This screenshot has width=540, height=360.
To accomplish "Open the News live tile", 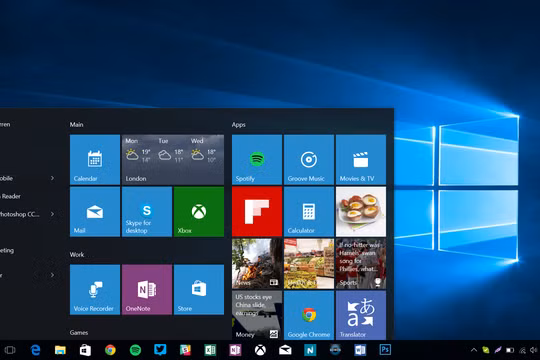I will tap(257, 264).
